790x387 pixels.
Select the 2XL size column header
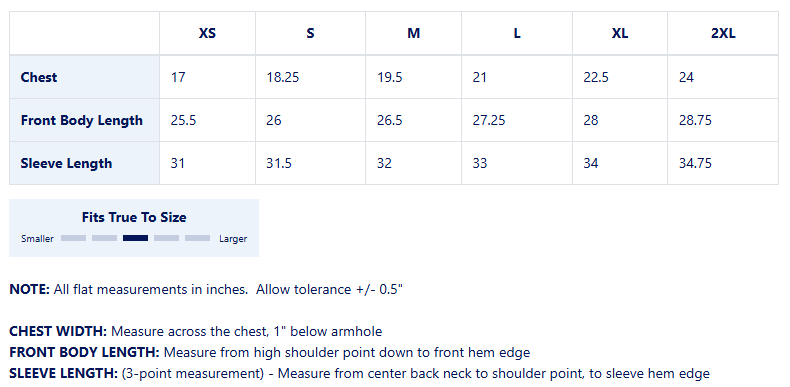(723, 33)
